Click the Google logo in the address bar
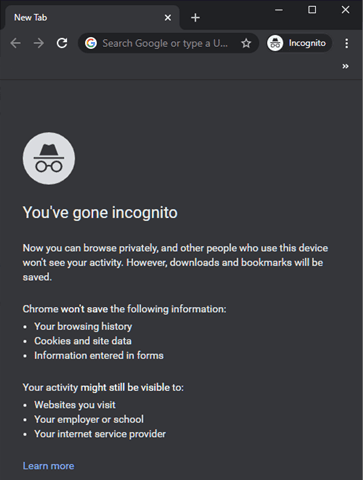 [91, 43]
